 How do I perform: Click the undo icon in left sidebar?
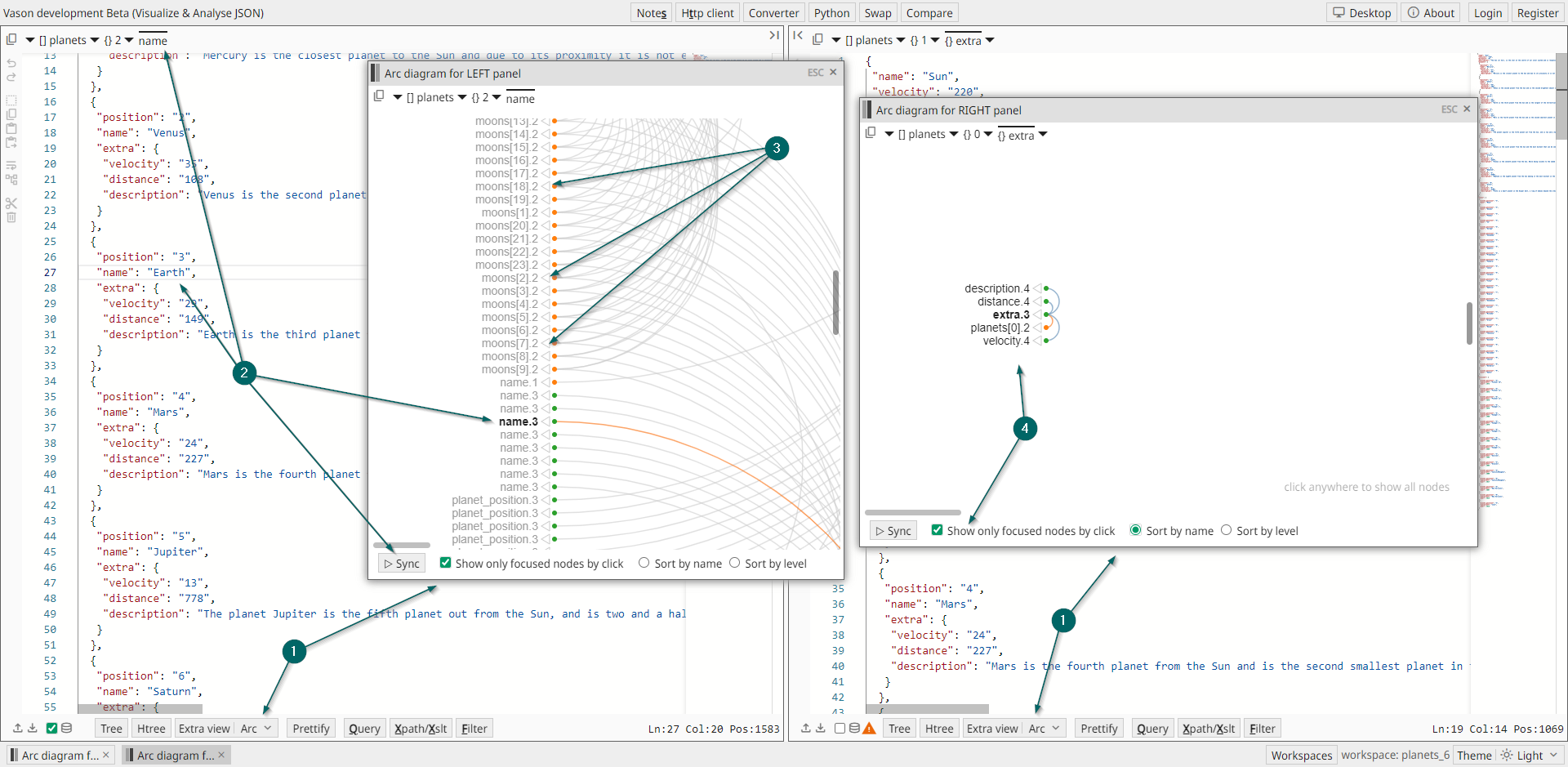[11, 63]
